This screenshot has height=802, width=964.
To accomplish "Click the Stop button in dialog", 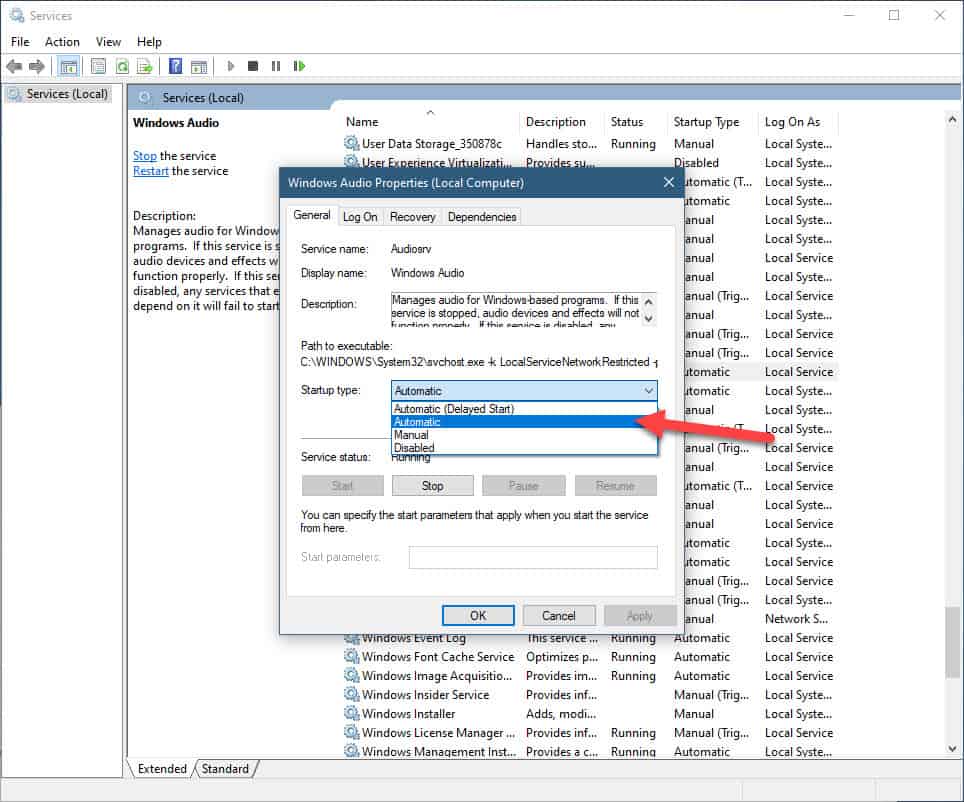I will [x=432, y=486].
